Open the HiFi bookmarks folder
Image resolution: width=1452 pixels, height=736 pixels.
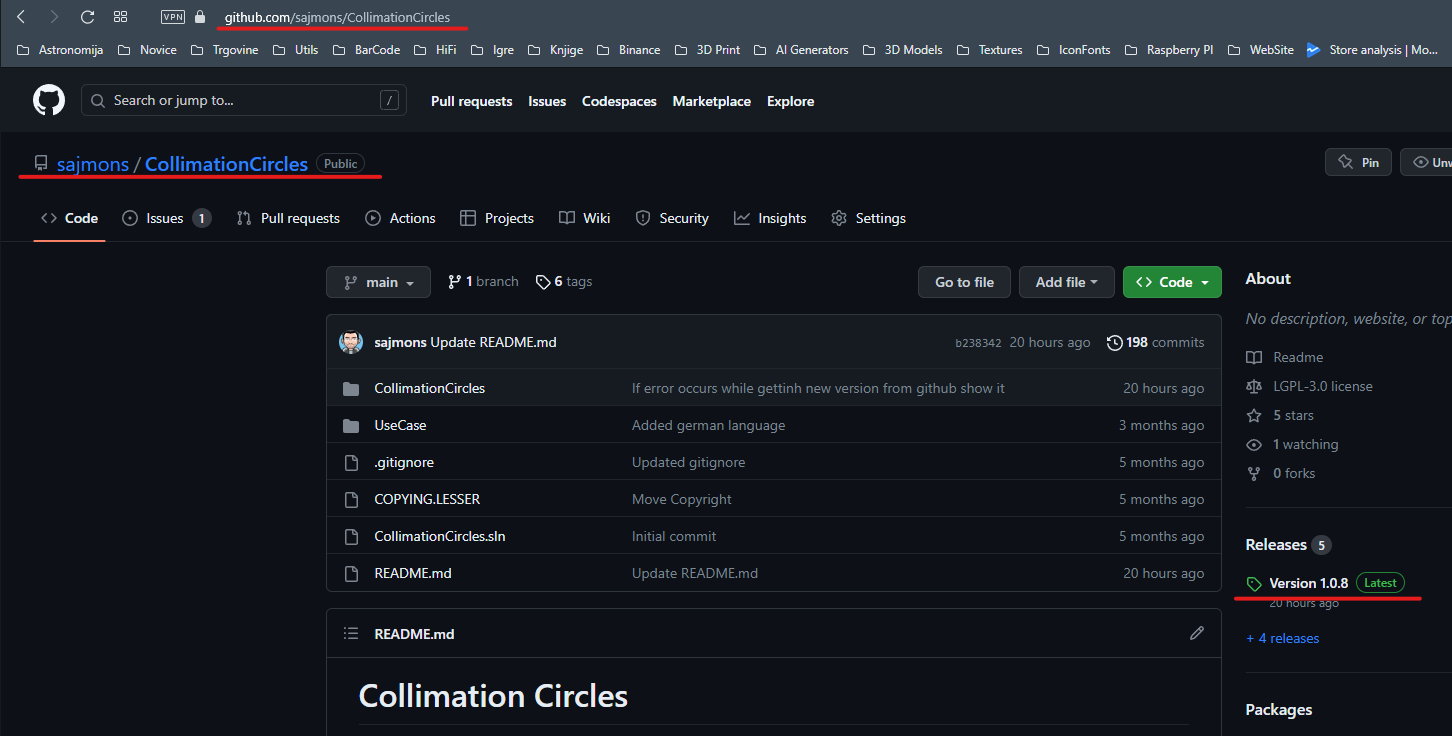(435, 50)
